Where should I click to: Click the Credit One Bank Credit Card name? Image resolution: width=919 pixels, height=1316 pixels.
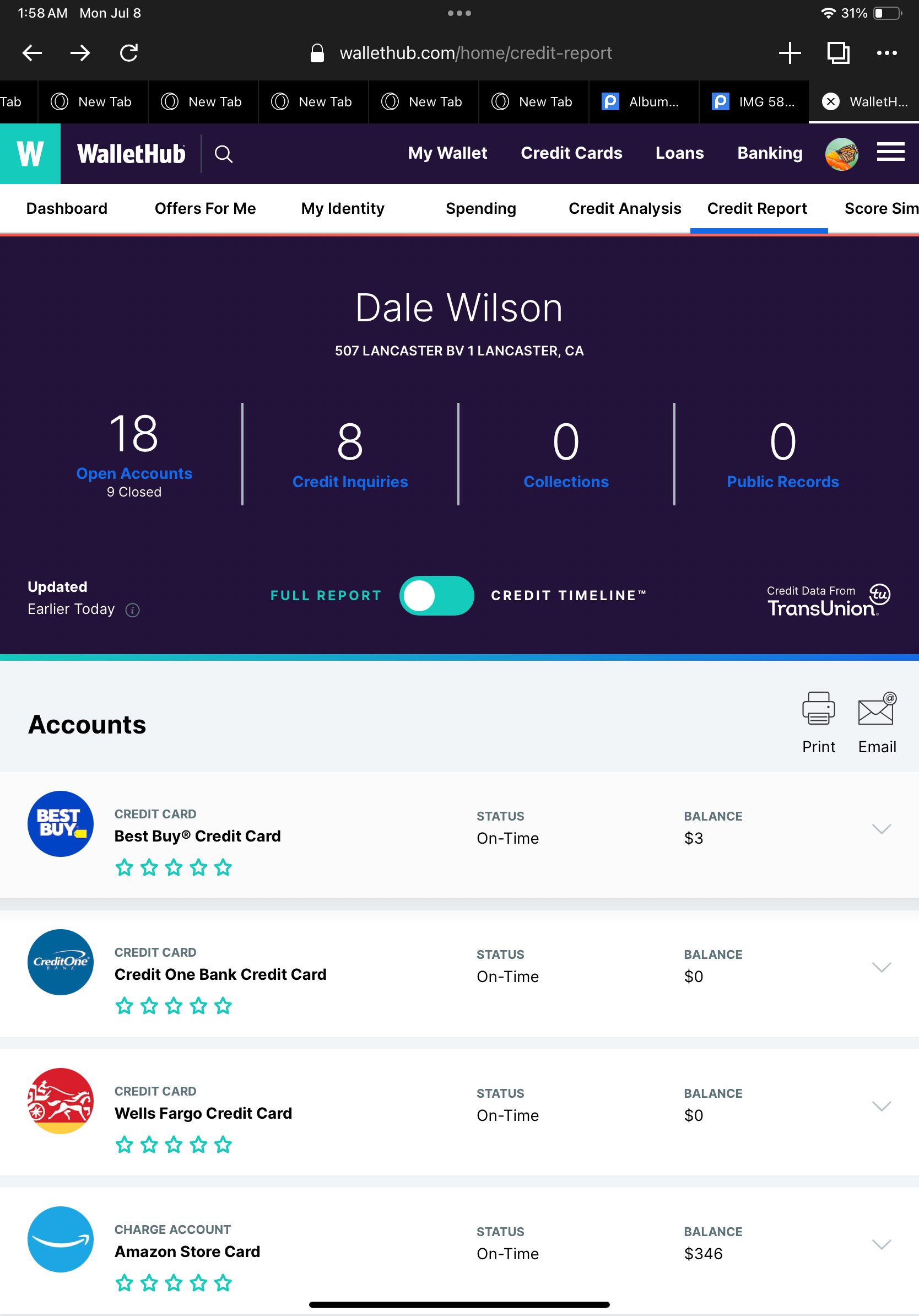coord(220,974)
